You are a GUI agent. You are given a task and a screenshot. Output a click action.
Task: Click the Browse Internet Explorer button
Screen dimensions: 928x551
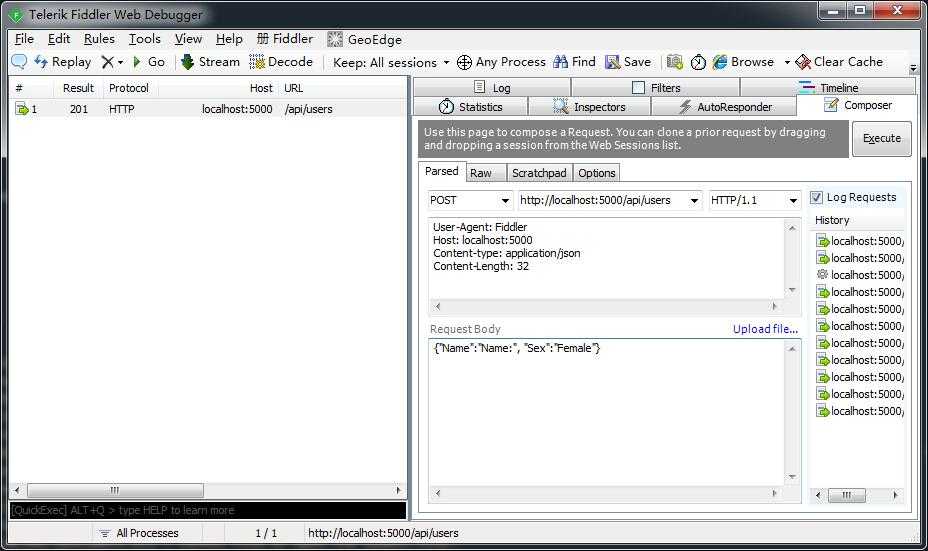pyautogui.click(x=743, y=62)
